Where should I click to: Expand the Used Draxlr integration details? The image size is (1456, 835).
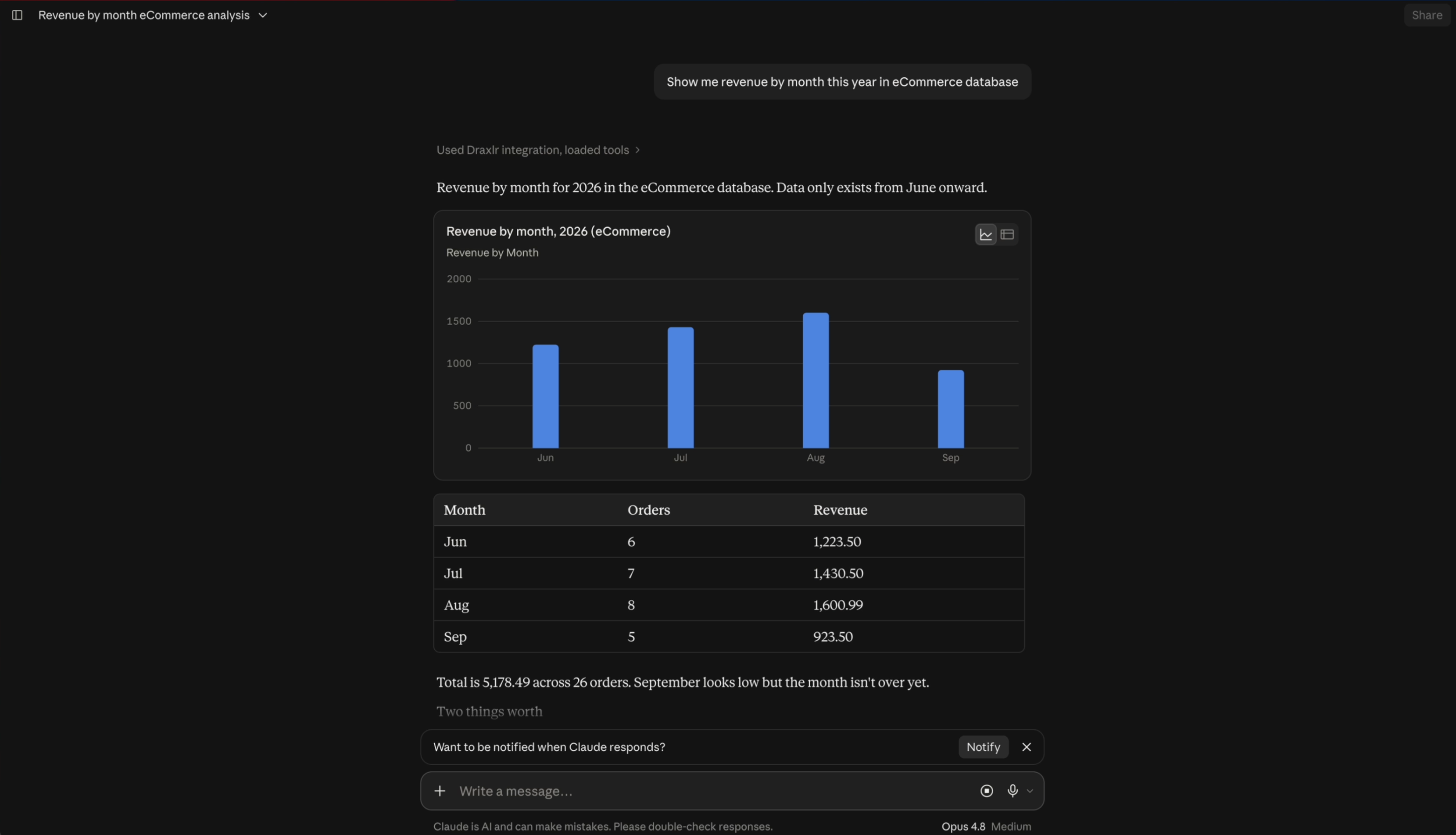538,149
